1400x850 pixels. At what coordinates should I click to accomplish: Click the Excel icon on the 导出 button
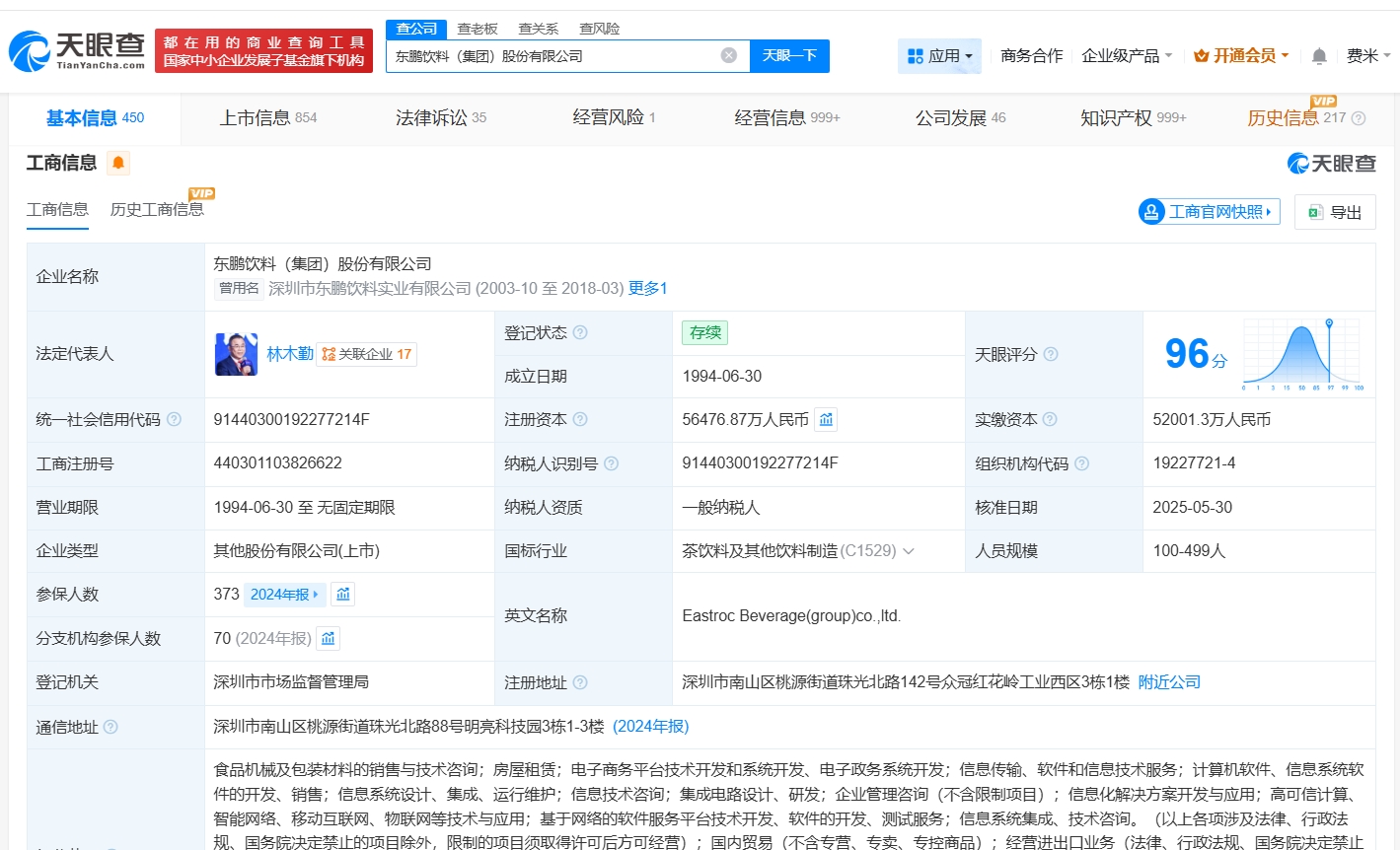pyautogui.click(x=1315, y=212)
